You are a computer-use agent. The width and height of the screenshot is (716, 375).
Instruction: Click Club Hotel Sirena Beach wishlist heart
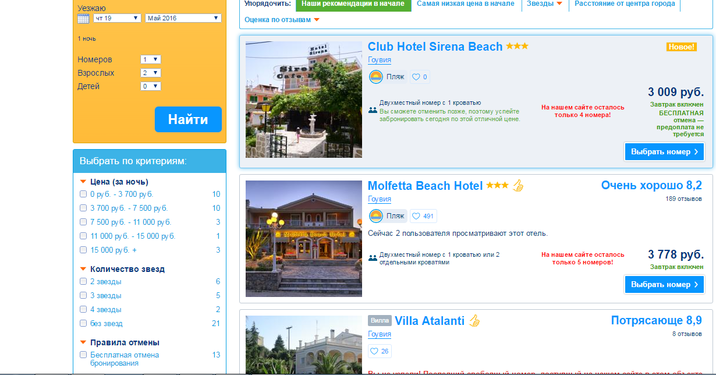[x=416, y=77]
